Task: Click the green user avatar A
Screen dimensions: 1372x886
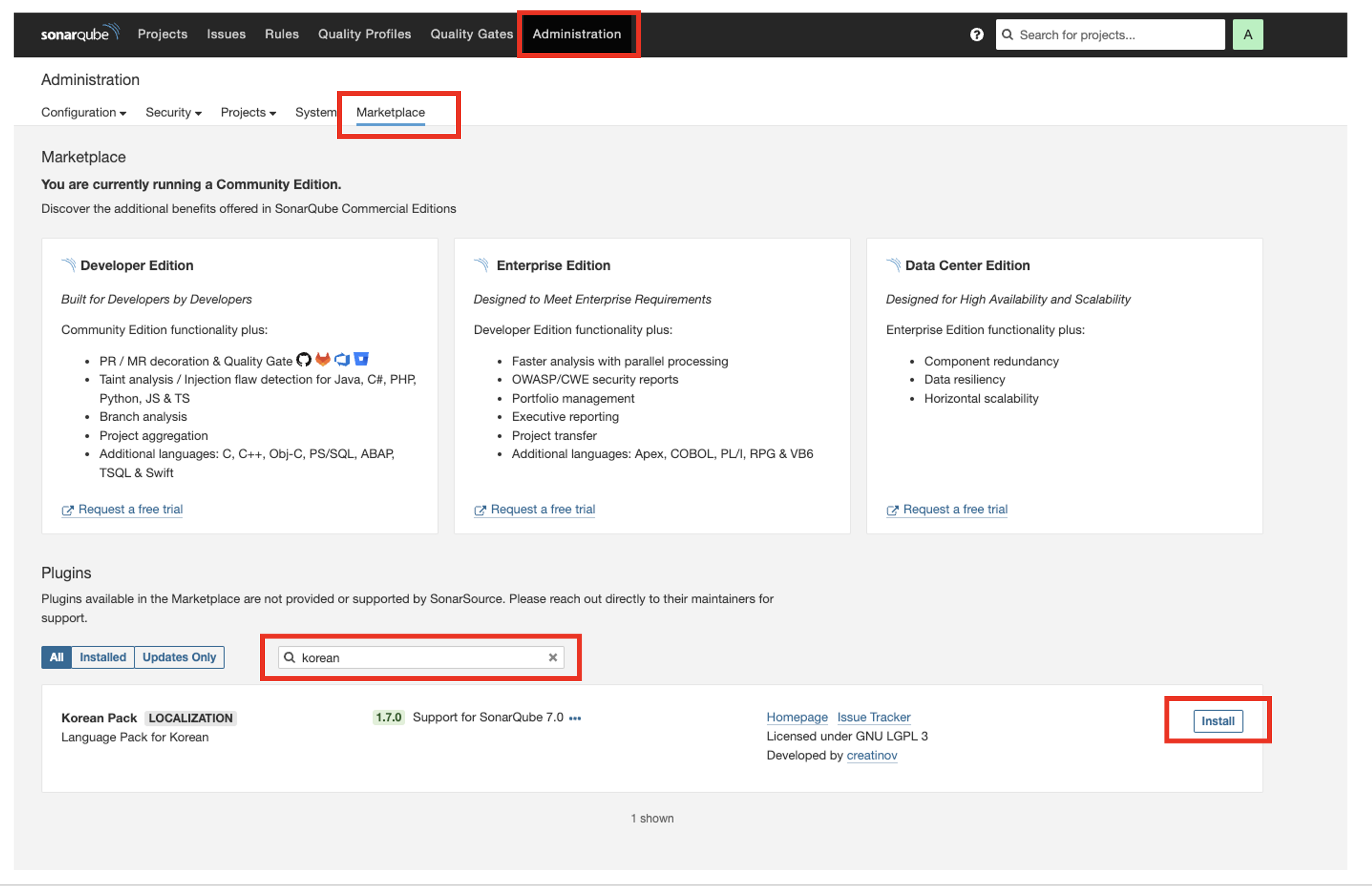Action: (x=1247, y=34)
